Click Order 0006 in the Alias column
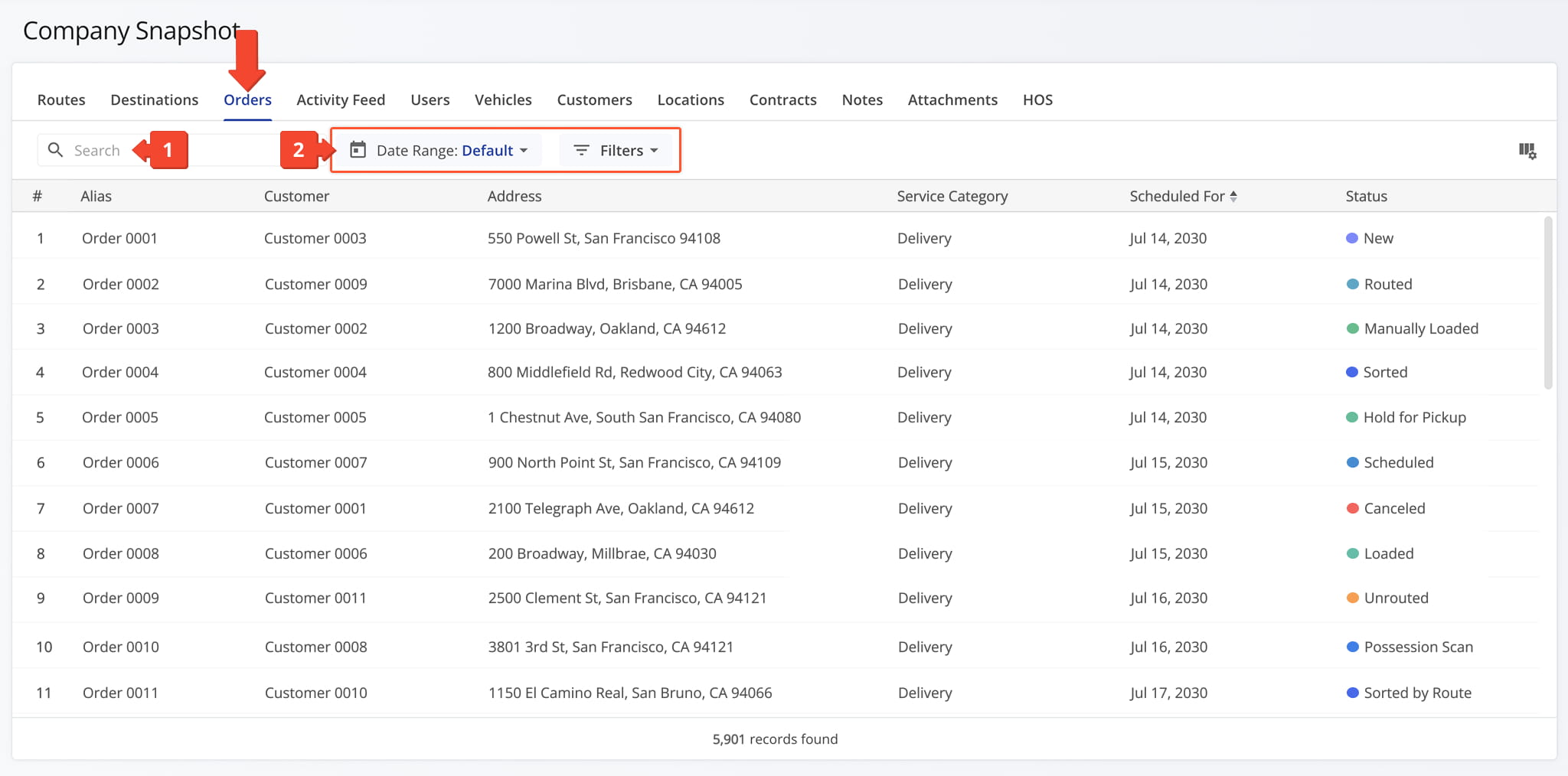 121,462
